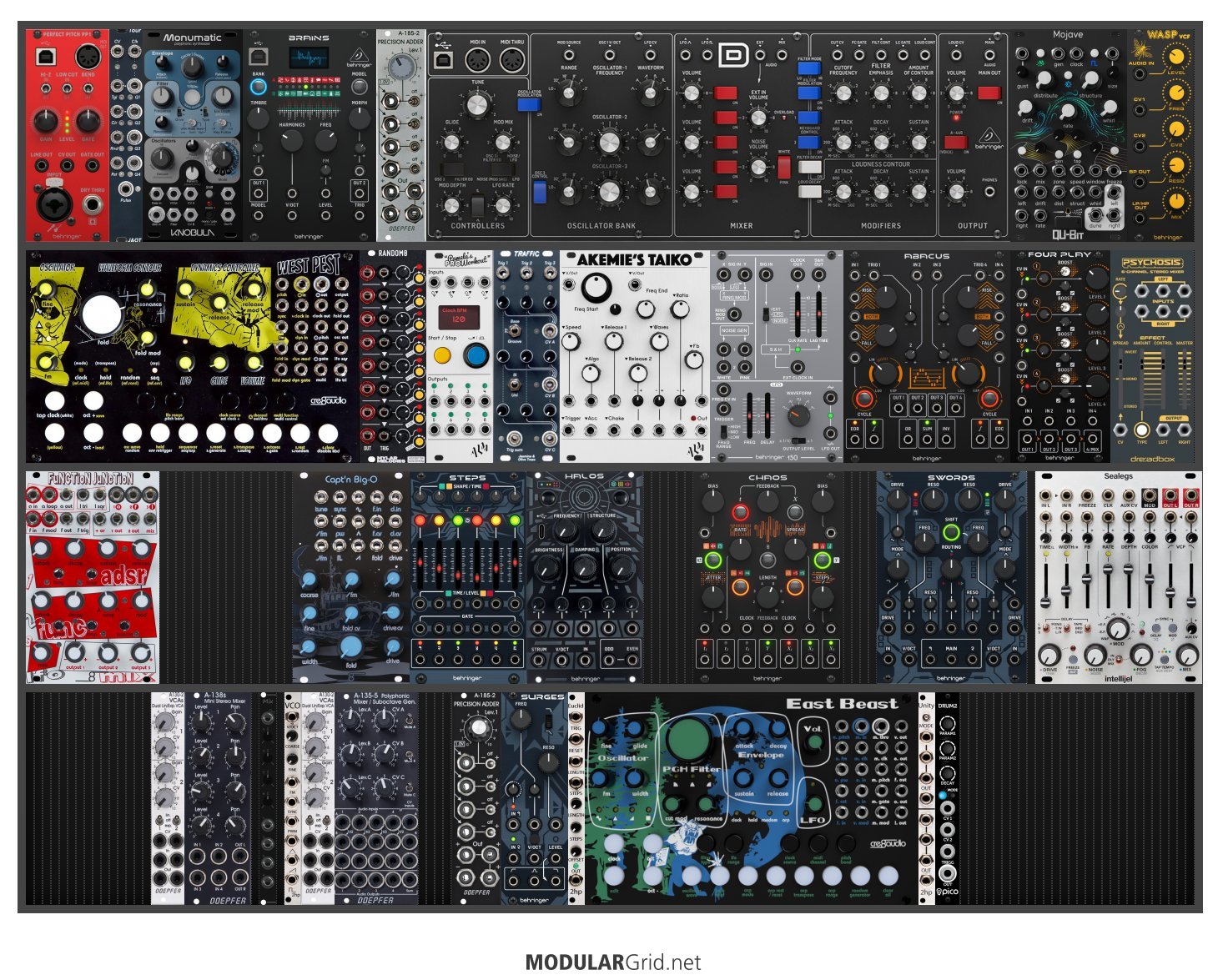Click the USB port on Perfect Pitch PP1
Viewport: 1228px width, 980px height.
[x=46, y=57]
